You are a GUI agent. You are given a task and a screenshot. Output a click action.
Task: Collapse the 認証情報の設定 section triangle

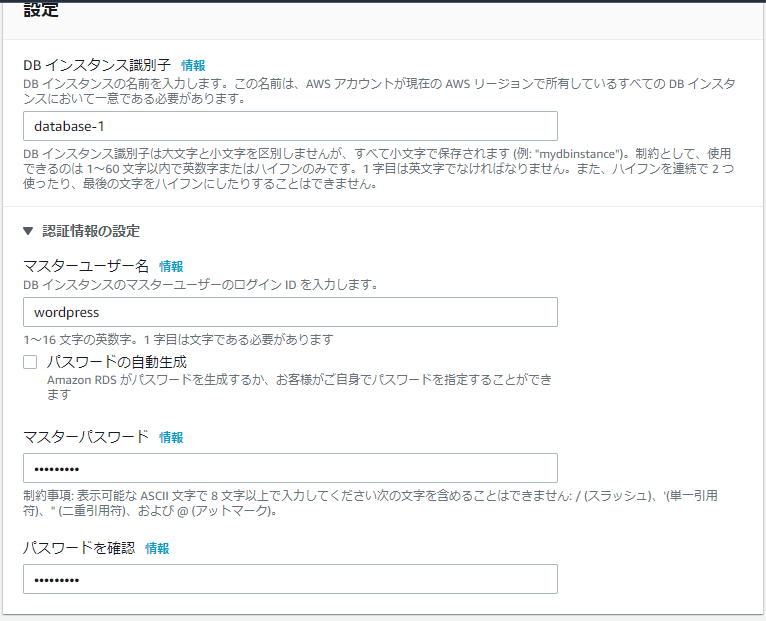[x=28, y=231]
